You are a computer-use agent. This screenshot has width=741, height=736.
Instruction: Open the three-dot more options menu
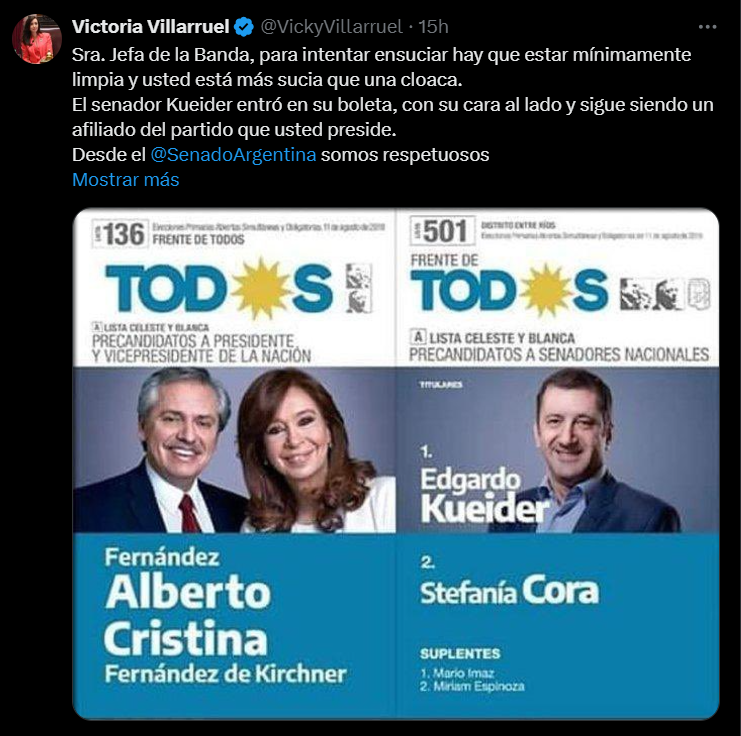click(x=707, y=27)
